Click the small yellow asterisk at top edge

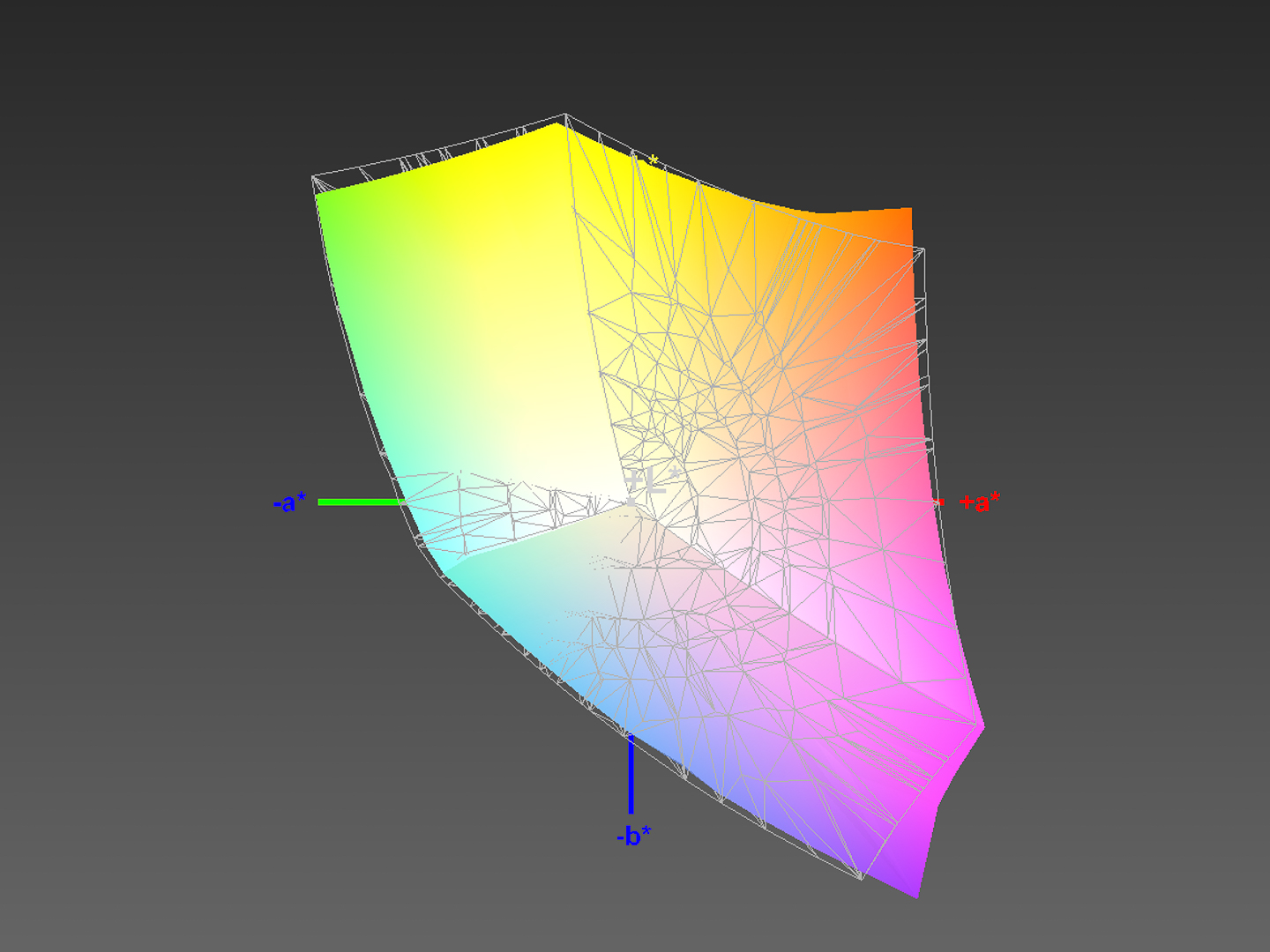653,160
